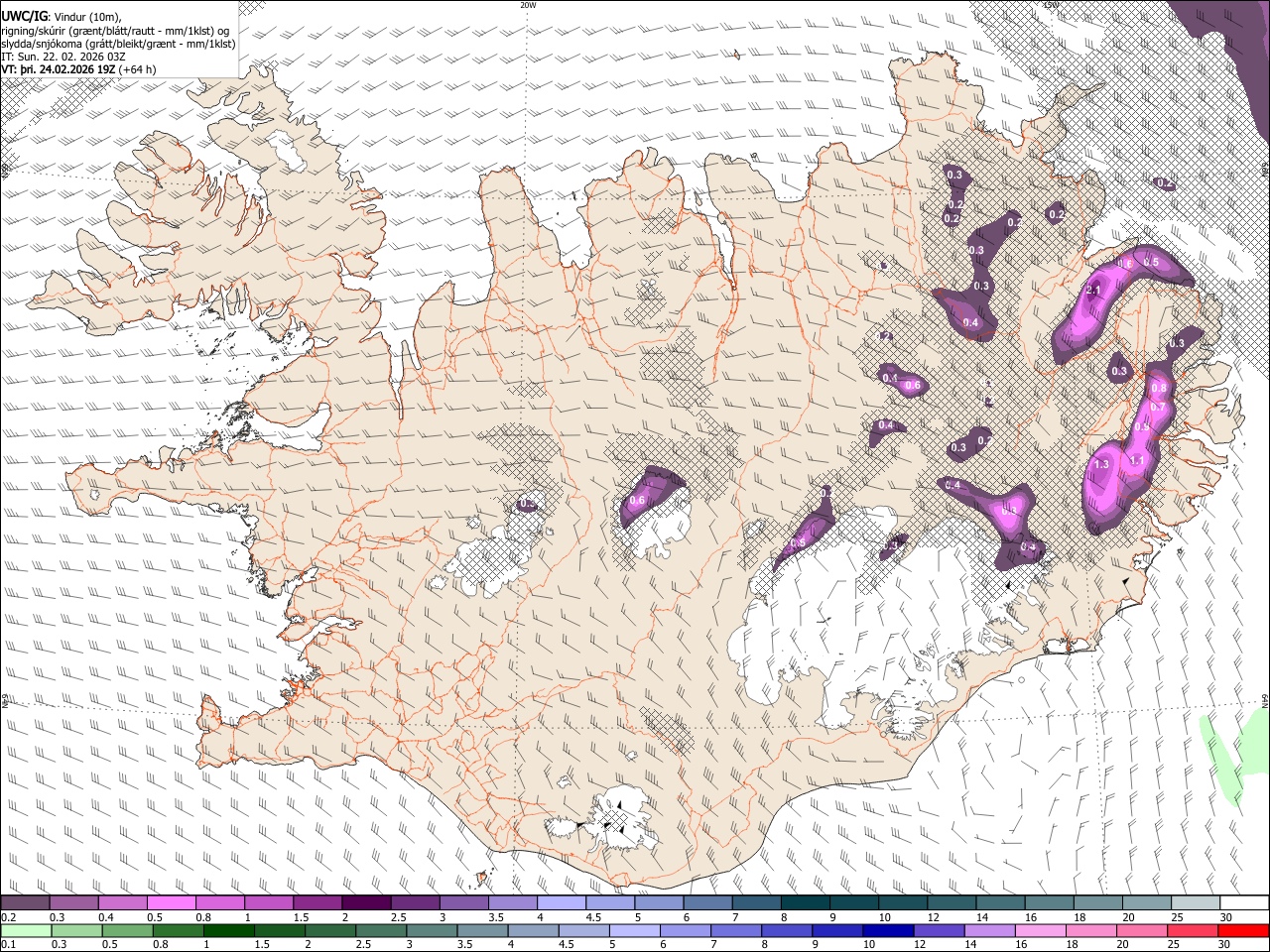Click the lavender swatch at 4 in upper scale
The image size is (1270, 952).
562,903
